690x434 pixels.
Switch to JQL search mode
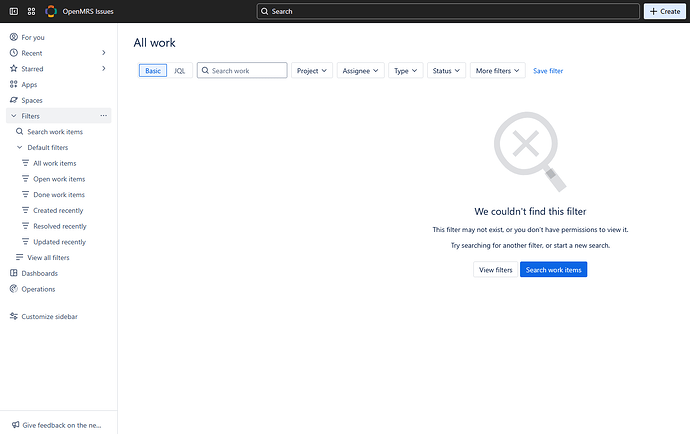click(180, 71)
